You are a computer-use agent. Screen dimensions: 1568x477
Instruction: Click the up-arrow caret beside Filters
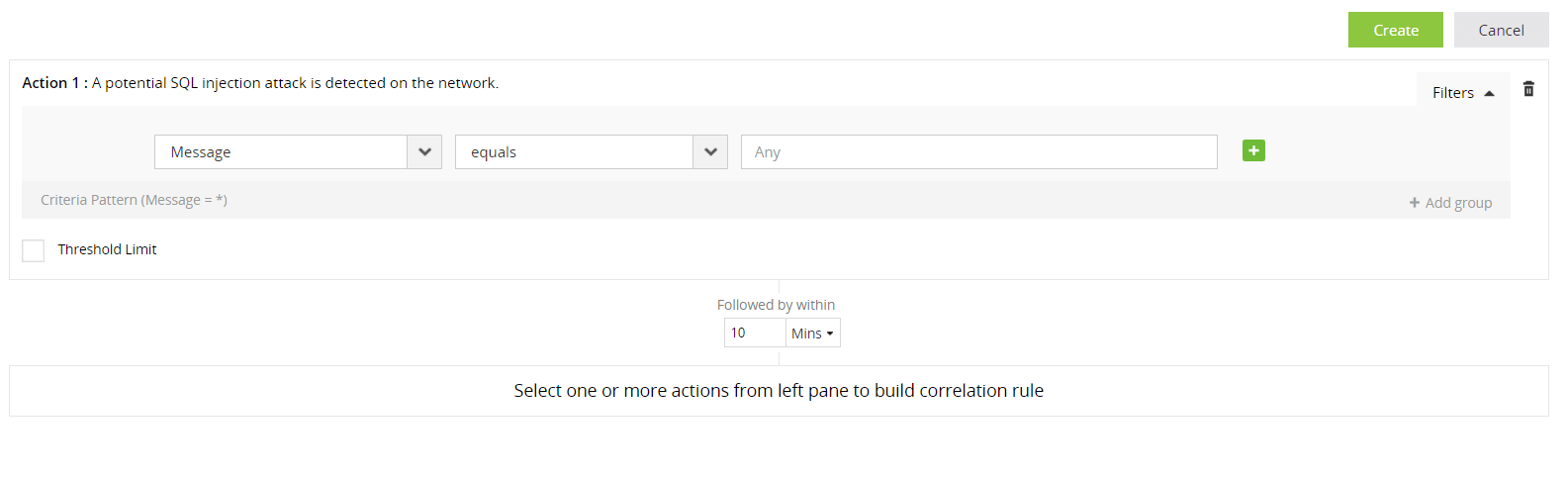(1489, 93)
